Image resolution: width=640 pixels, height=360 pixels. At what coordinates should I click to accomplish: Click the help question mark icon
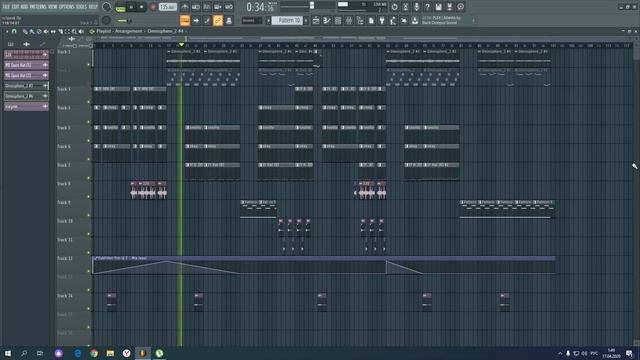[x=427, y=7]
